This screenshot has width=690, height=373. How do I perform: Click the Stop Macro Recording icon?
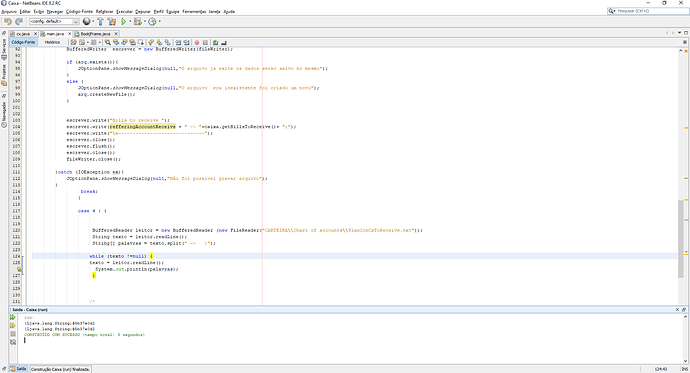[205, 42]
